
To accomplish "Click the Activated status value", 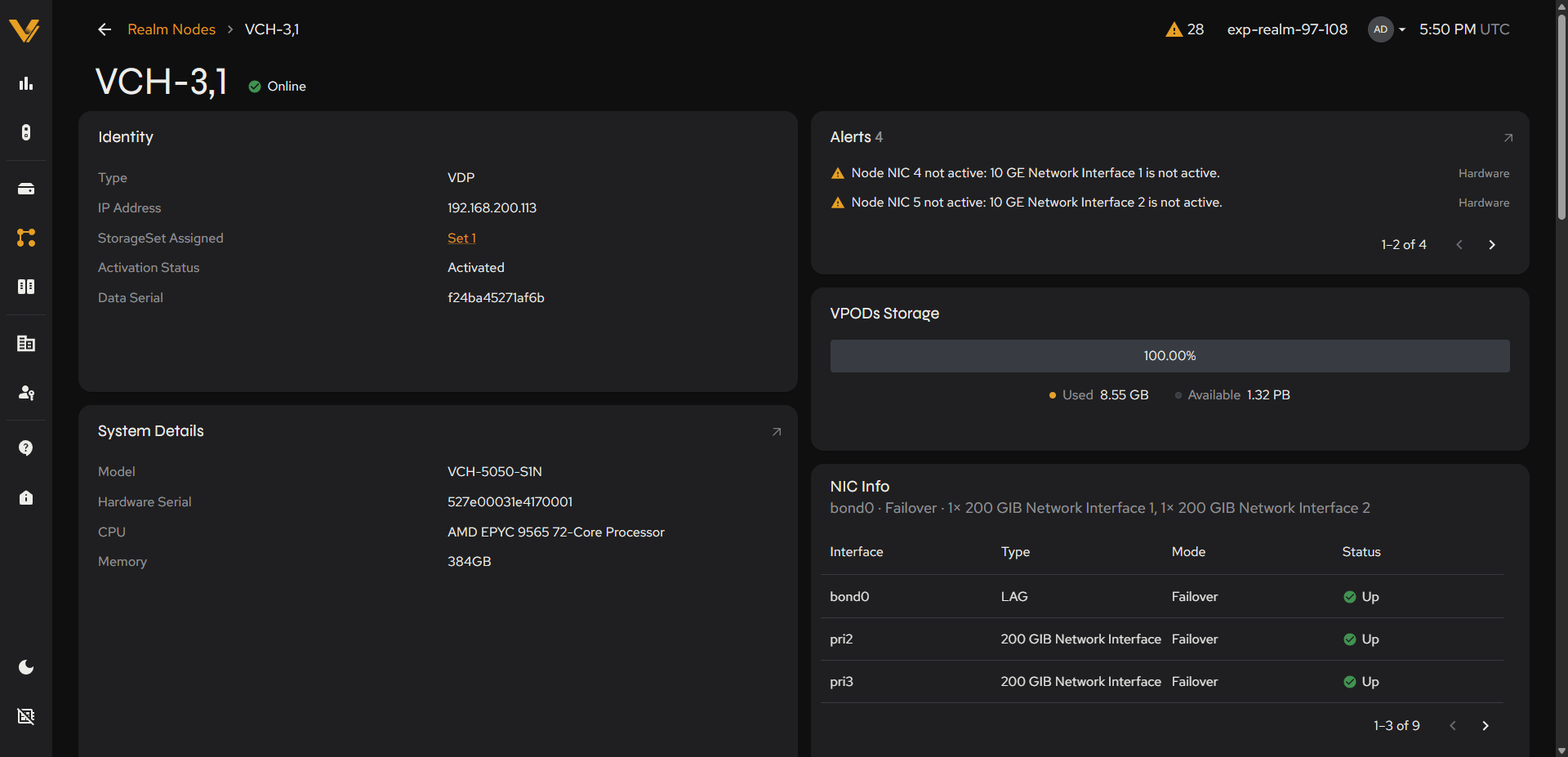I will pyautogui.click(x=476, y=268).
